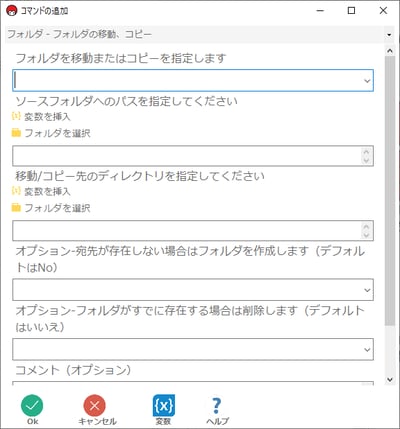Click the scrollbar up arrow

(x=390, y=51)
